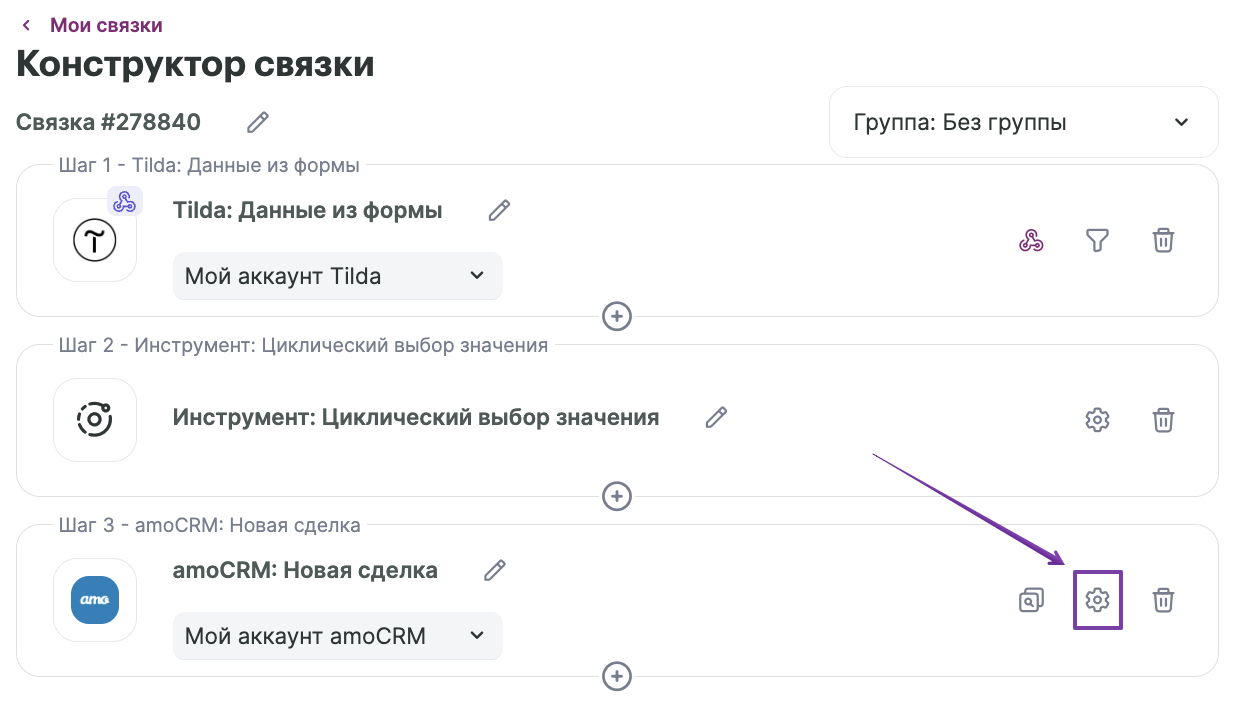
Task: Add step after Шаг 2
Action: coord(617,496)
